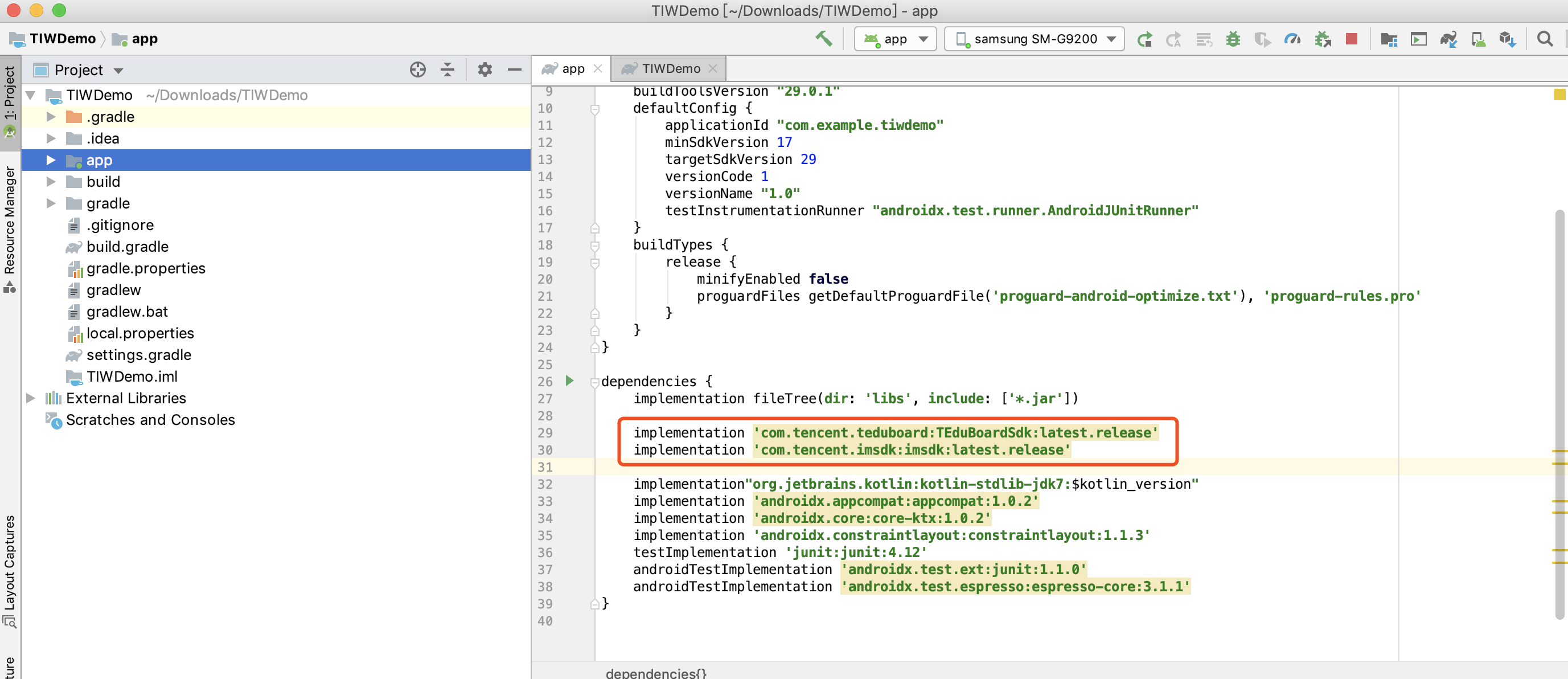This screenshot has height=679, width=1568.
Task: Open the SDK Manager icon
Action: (1507, 39)
